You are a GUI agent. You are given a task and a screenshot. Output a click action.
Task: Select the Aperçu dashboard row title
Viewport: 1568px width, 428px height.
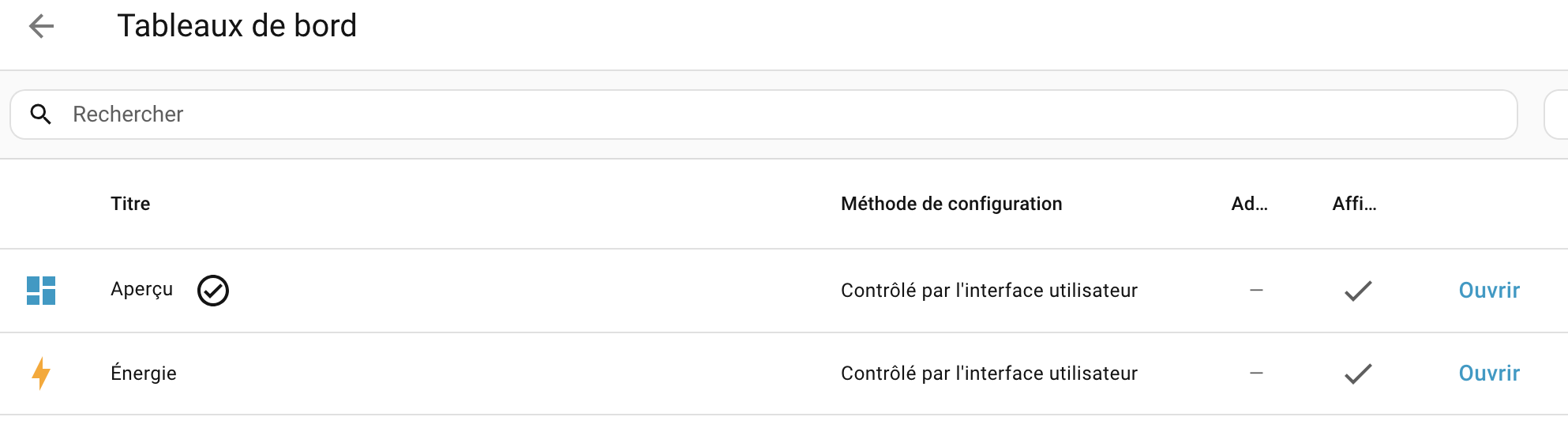pyautogui.click(x=141, y=290)
